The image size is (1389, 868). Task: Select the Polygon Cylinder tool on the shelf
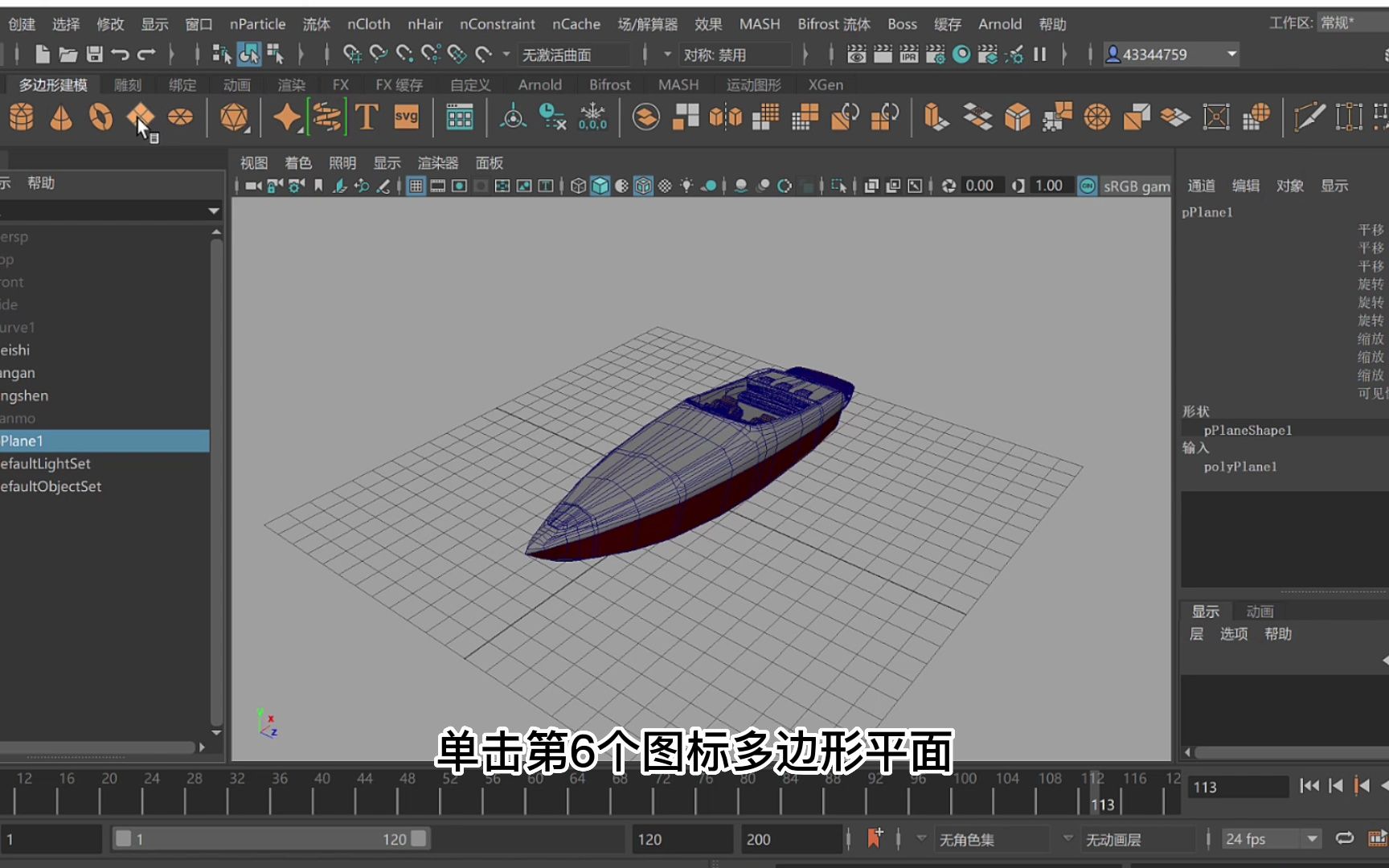[20, 117]
